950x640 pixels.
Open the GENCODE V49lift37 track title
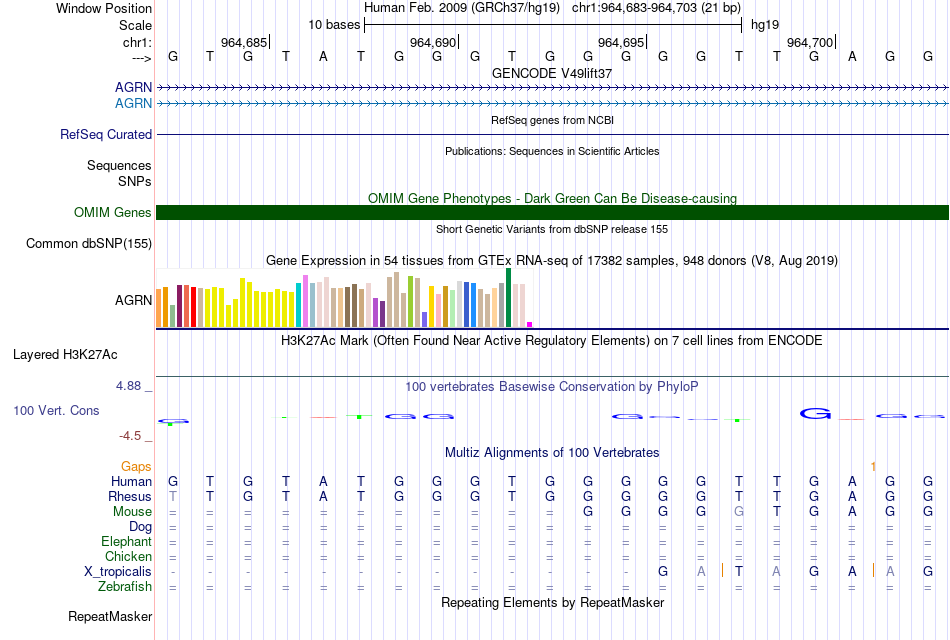point(552,73)
